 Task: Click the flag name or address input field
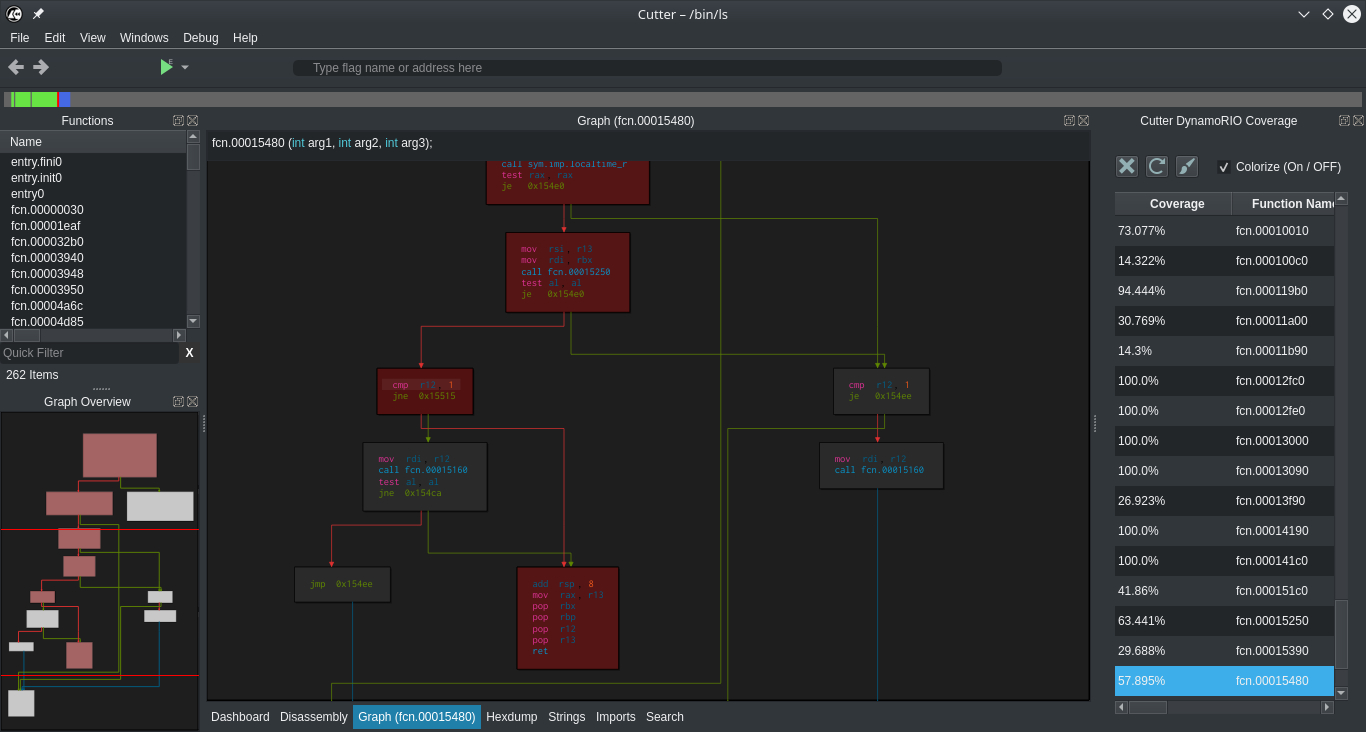(646, 68)
